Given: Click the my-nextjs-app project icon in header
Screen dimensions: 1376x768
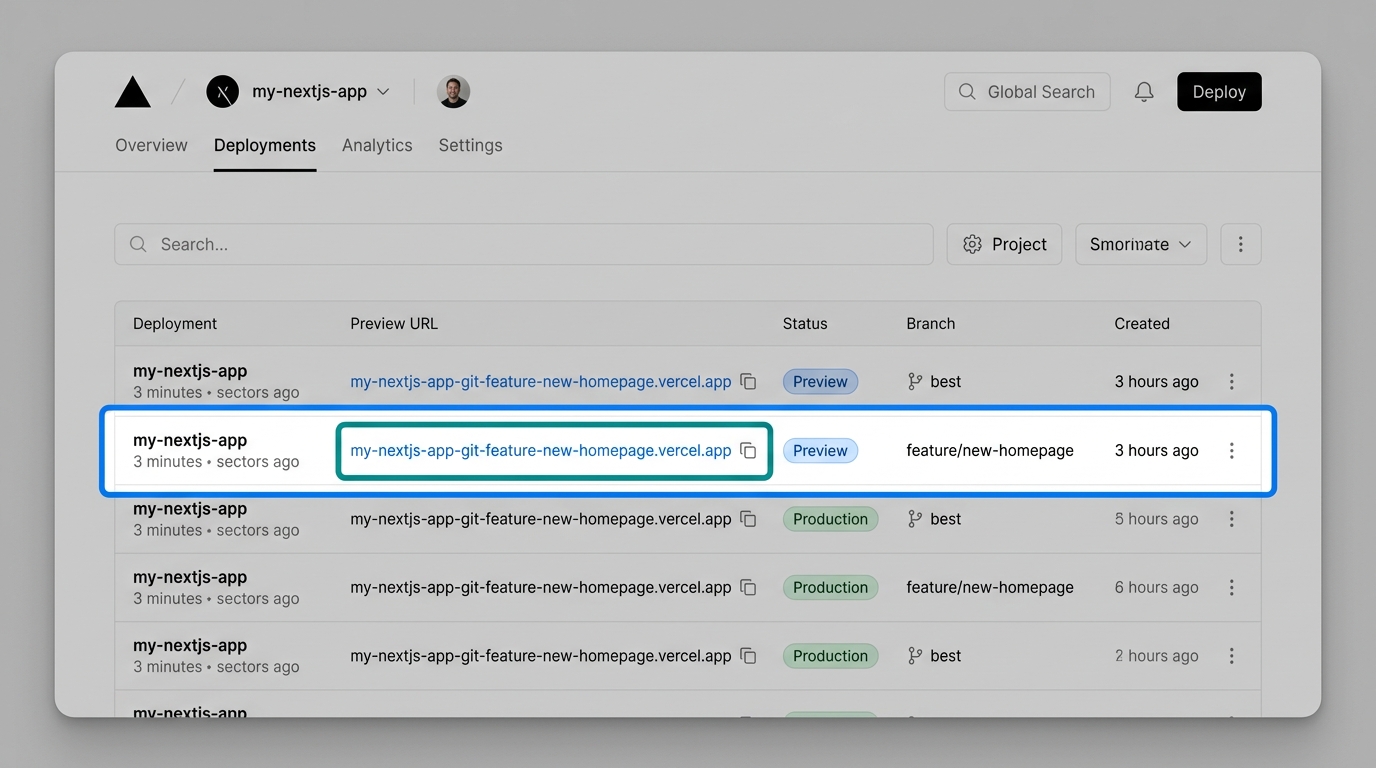Looking at the screenshot, I should [x=222, y=92].
